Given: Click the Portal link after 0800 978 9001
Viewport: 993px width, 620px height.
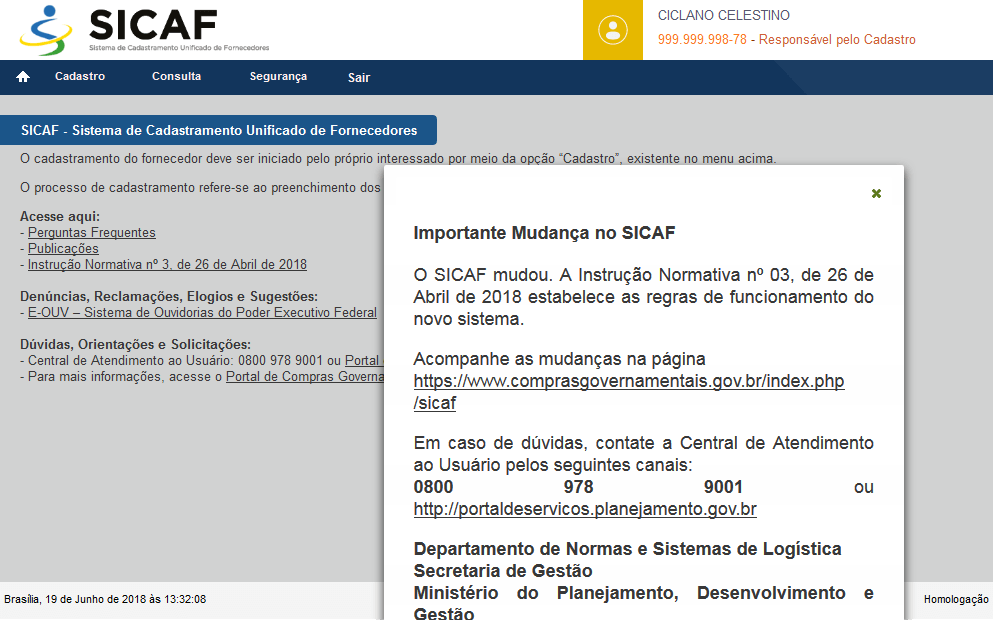Looking at the screenshot, I should point(364,361).
